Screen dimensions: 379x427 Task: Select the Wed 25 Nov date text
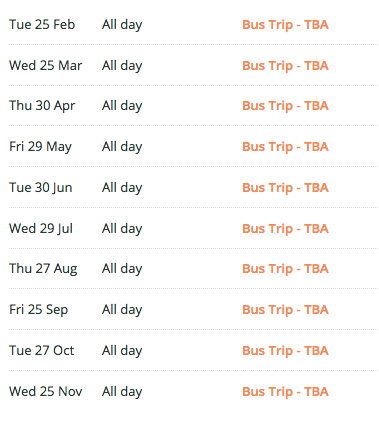coord(46,392)
